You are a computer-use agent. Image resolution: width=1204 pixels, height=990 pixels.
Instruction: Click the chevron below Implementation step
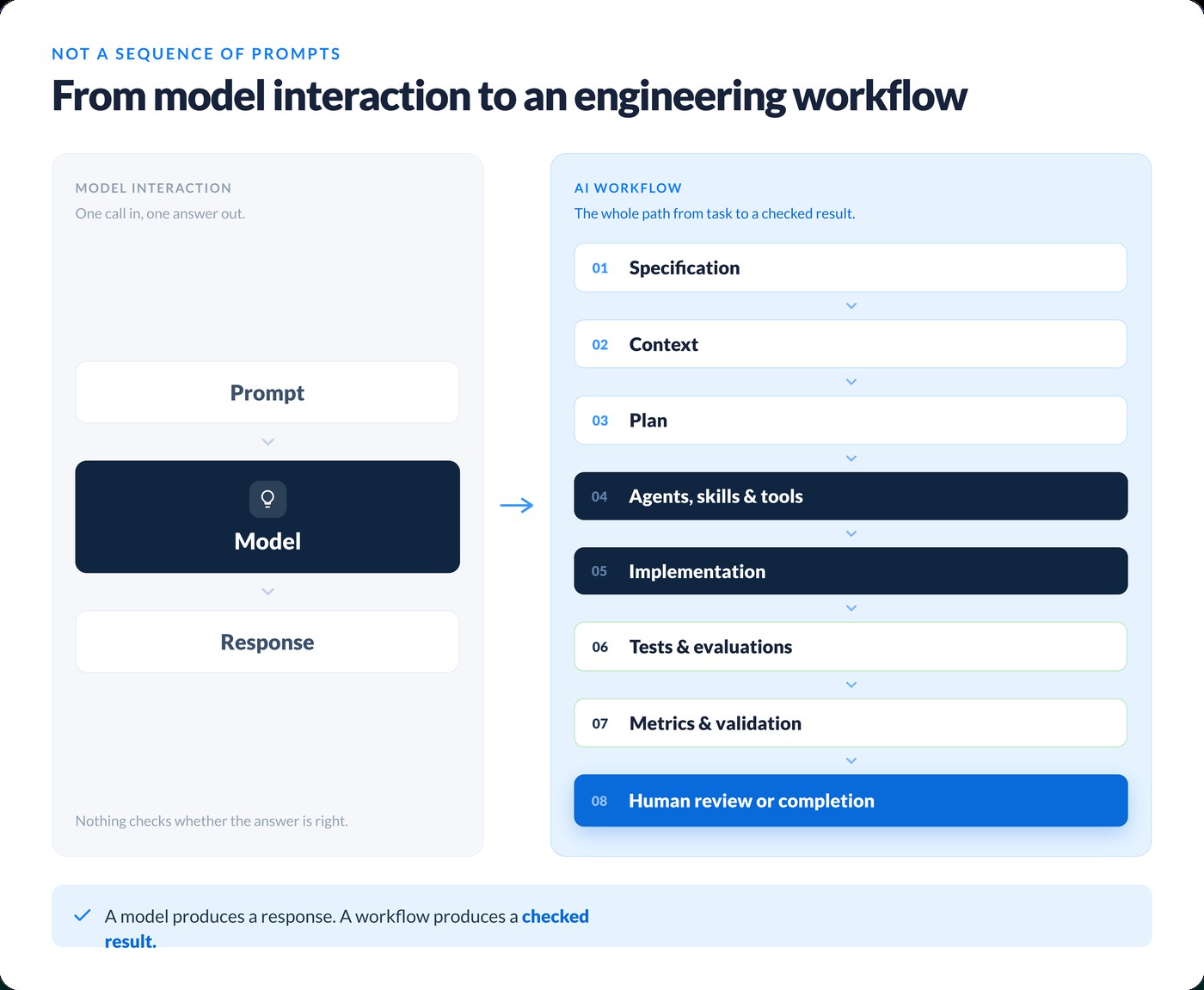point(851,608)
